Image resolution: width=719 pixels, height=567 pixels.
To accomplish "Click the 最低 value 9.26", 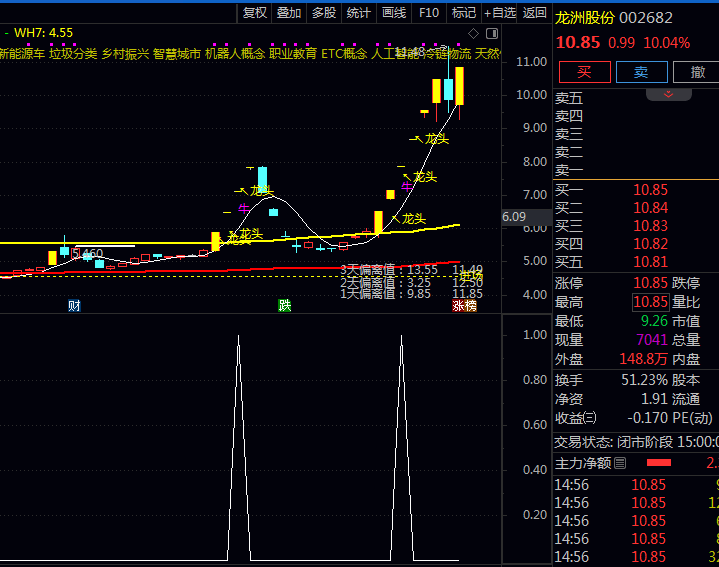I will click(x=654, y=321).
